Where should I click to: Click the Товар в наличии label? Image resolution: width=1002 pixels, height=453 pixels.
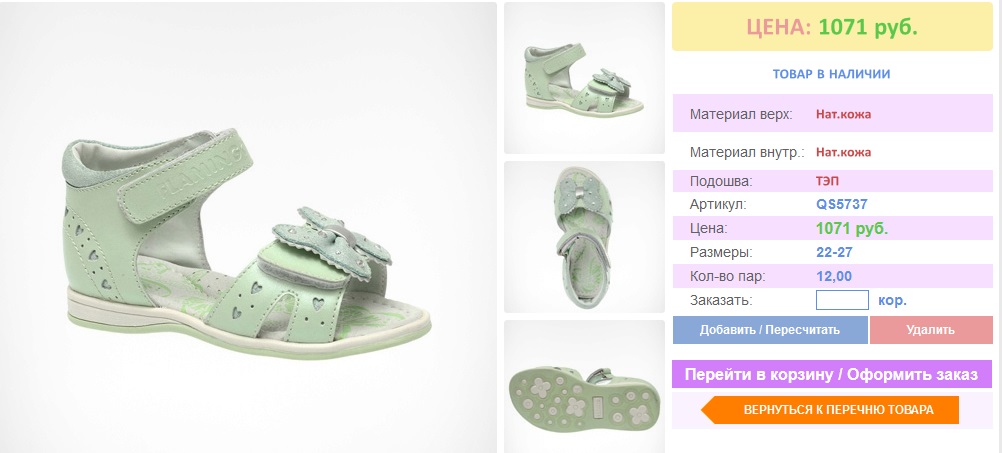(x=831, y=74)
